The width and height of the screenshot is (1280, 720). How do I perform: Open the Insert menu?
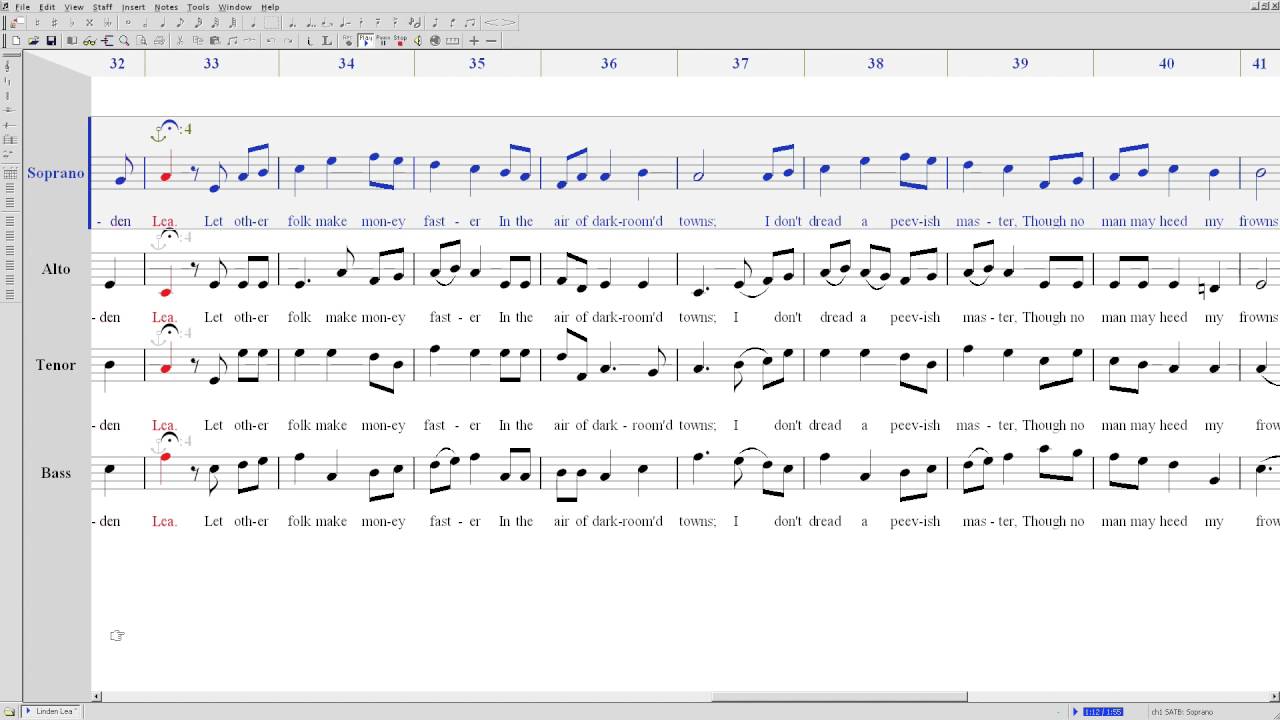click(133, 7)
